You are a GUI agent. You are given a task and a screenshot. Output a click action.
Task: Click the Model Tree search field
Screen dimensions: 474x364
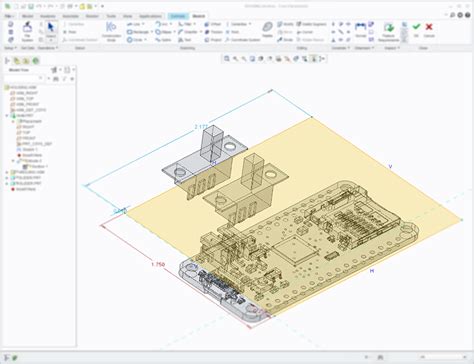pos(23,78)
